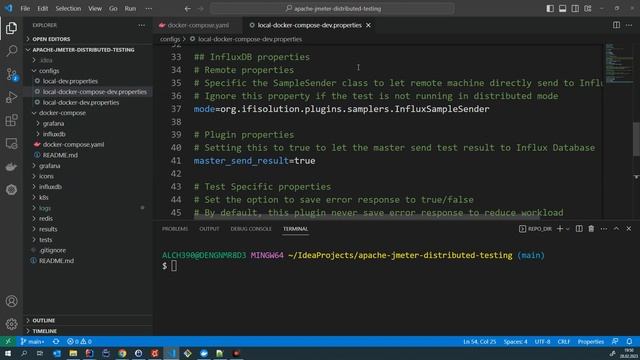Create a new terminal with the plus icon
This screenshot has width=640, height=360.
pos(560,229)
